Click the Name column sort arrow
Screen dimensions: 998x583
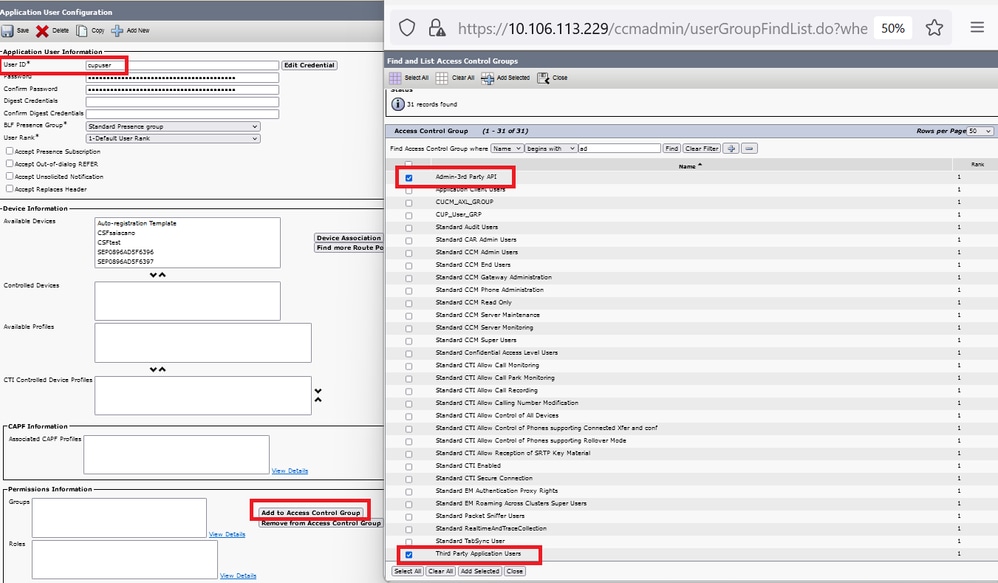pyautogui.click(x=700, y=165)
